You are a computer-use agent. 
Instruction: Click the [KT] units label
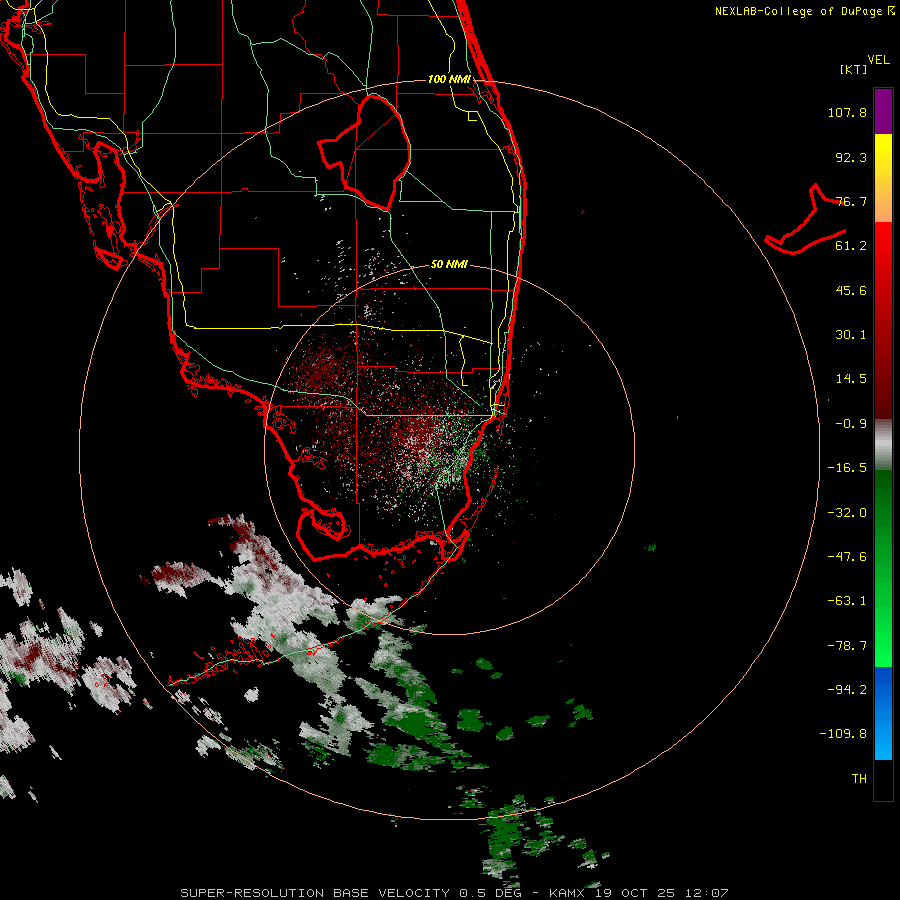click(853, 69)
